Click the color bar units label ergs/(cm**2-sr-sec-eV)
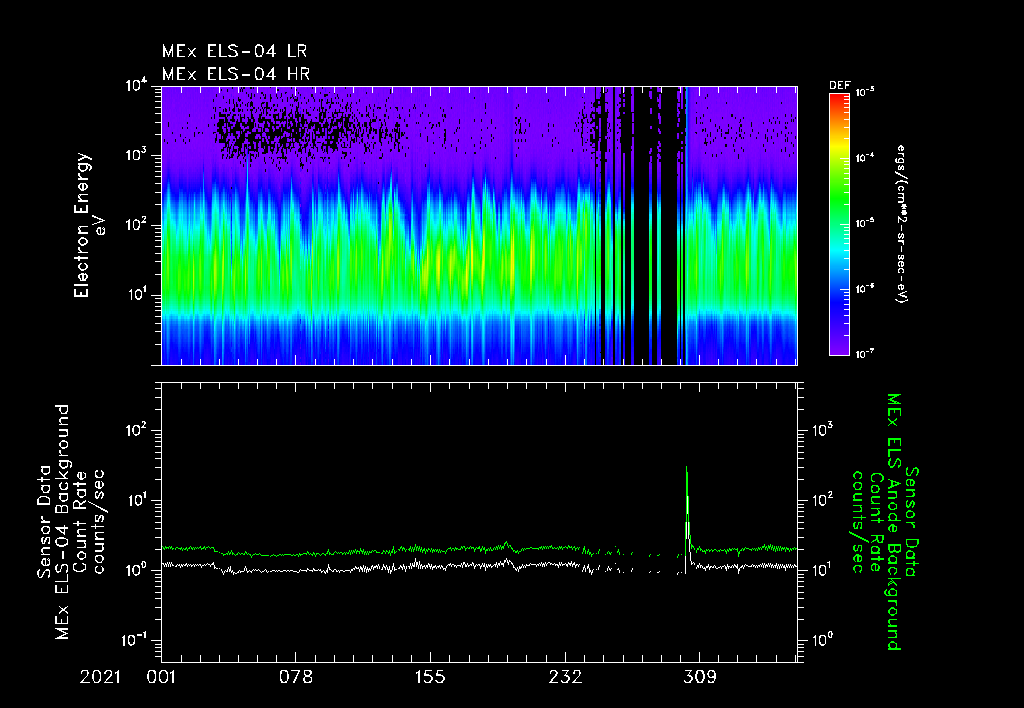Viewport: 1024px width, 708px height. click(x=901, y=224)
